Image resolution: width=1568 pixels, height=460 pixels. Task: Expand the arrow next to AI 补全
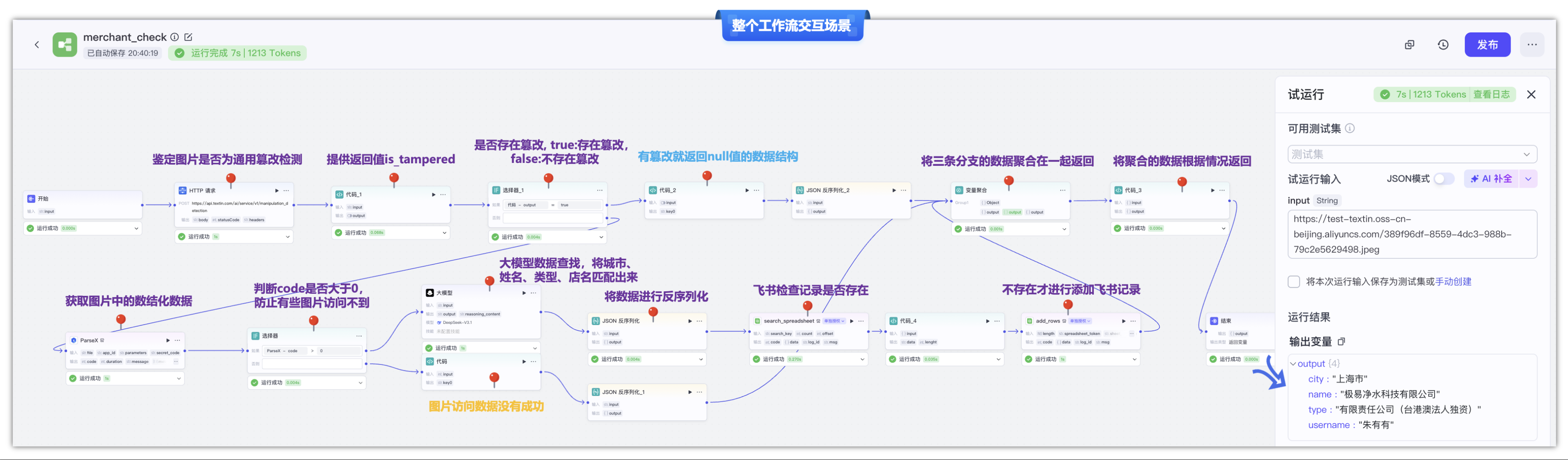click(x=1528, y=179)
